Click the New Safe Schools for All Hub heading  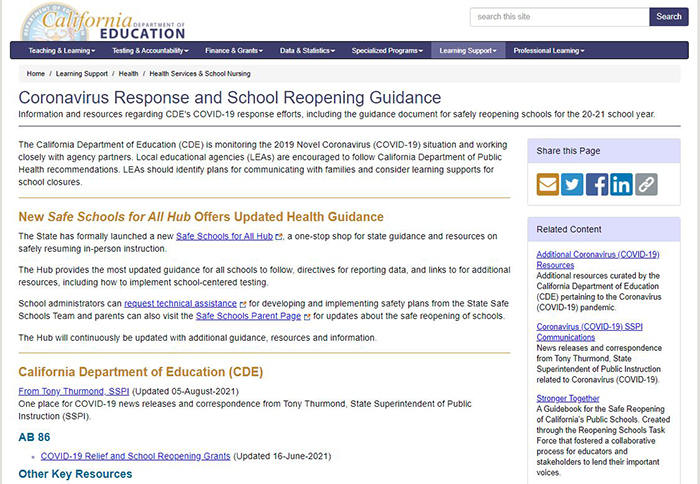(x=201, y=217)
